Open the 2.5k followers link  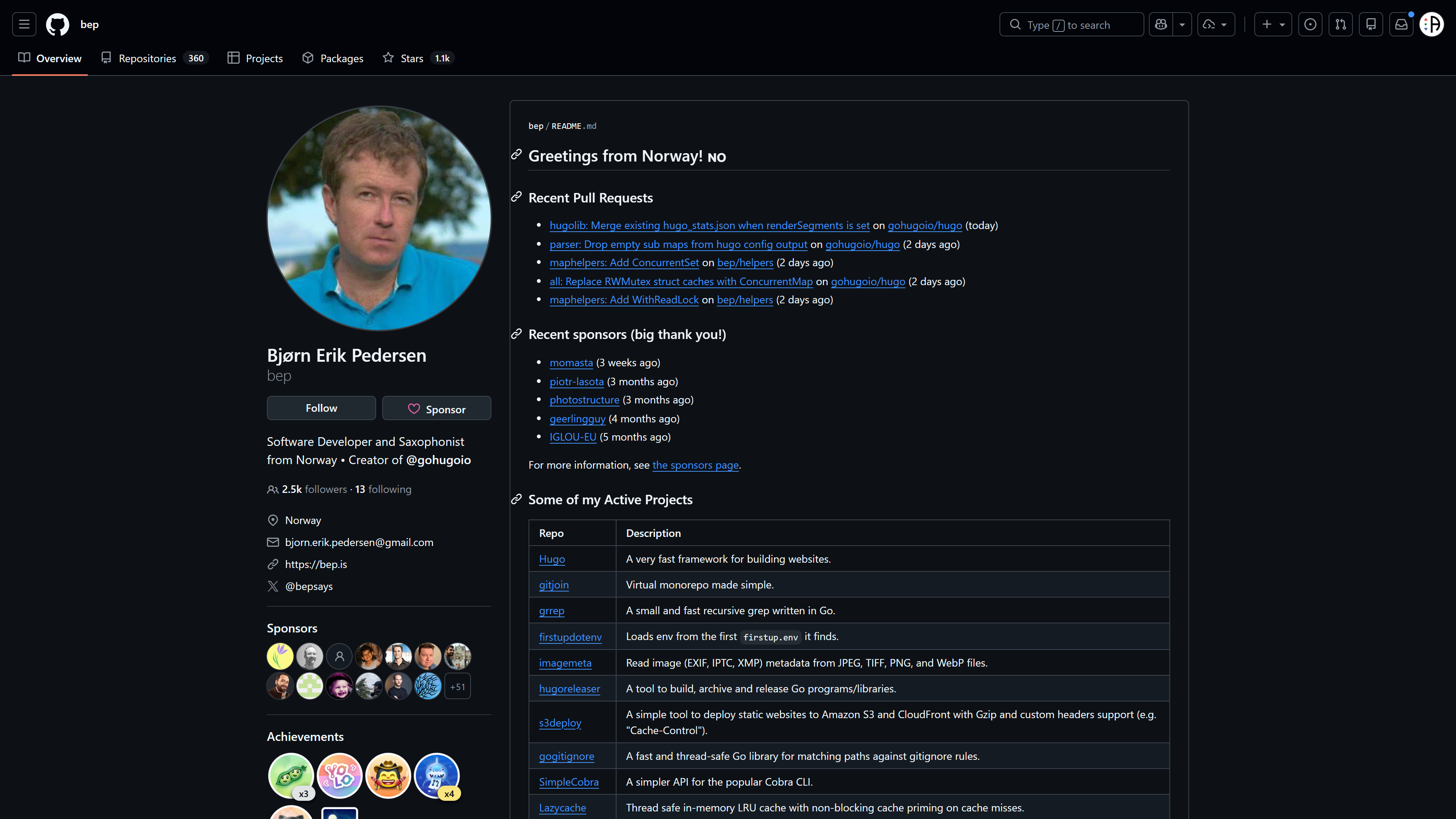[314, 490]
